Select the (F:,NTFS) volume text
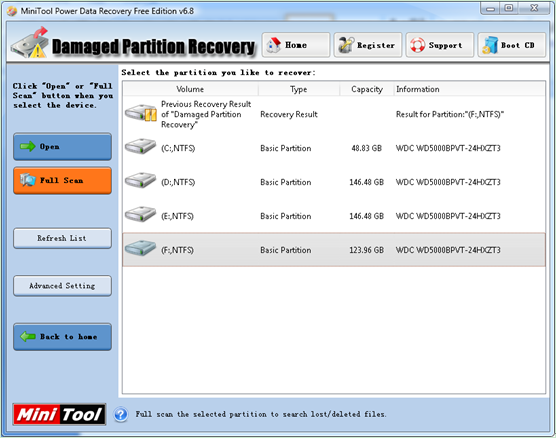556x438 pixels. pos(177,250)
